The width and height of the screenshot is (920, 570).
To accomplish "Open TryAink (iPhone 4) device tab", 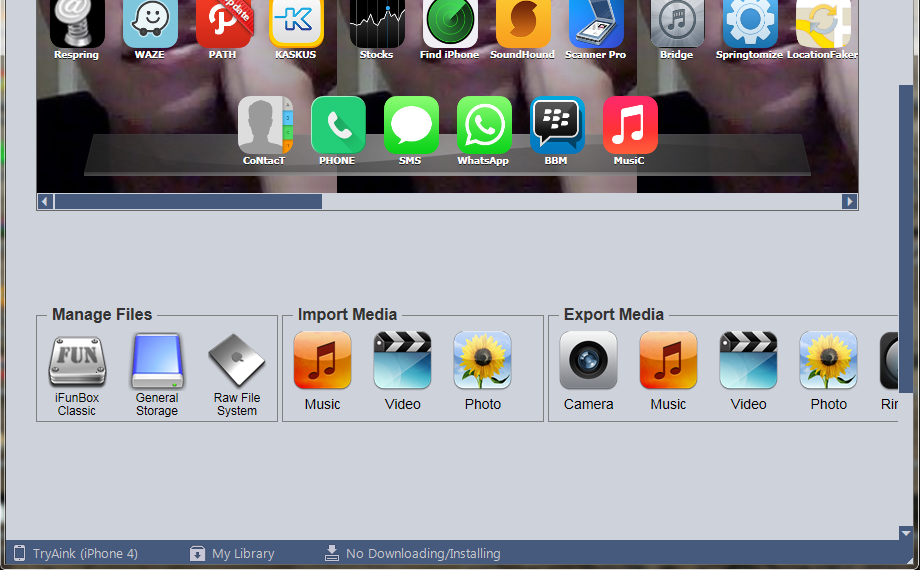I will 76,554.
